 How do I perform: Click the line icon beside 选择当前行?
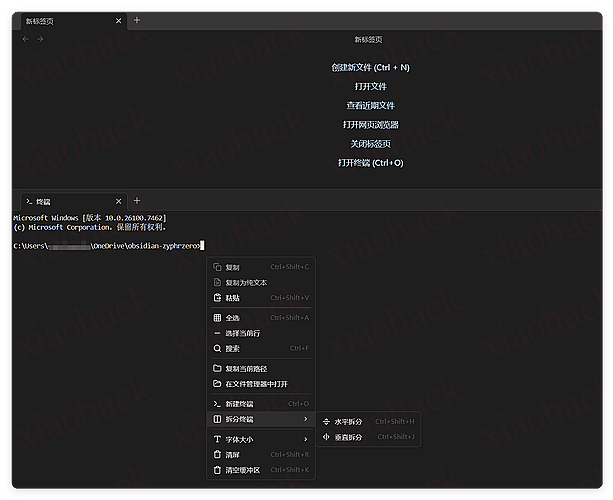pos(217,333)
